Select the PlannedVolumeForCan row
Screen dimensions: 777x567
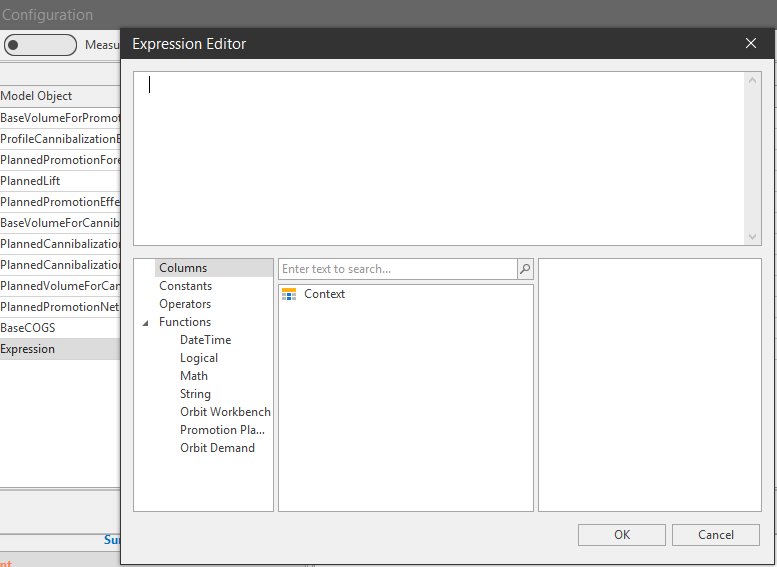[x=60, y=286]
